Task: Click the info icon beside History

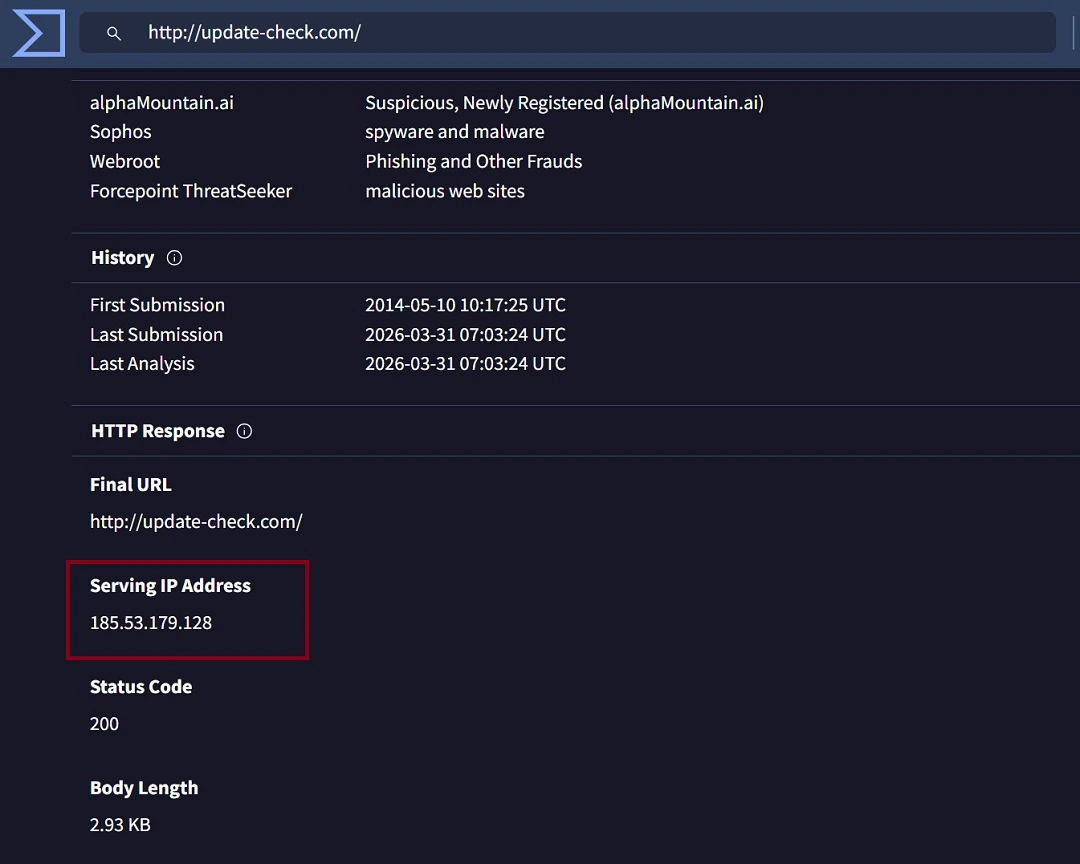Action: coord(174,258)
